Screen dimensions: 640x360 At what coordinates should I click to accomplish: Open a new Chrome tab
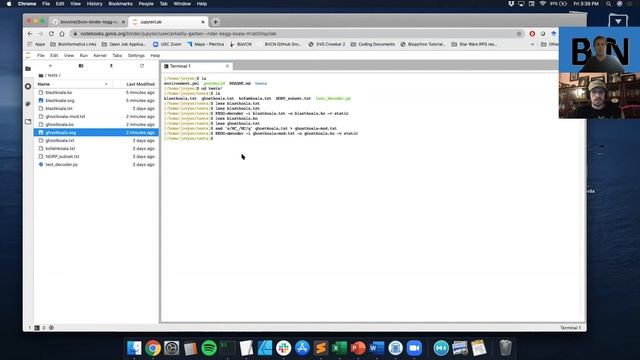pyautogui.click(x=215, y=22)
